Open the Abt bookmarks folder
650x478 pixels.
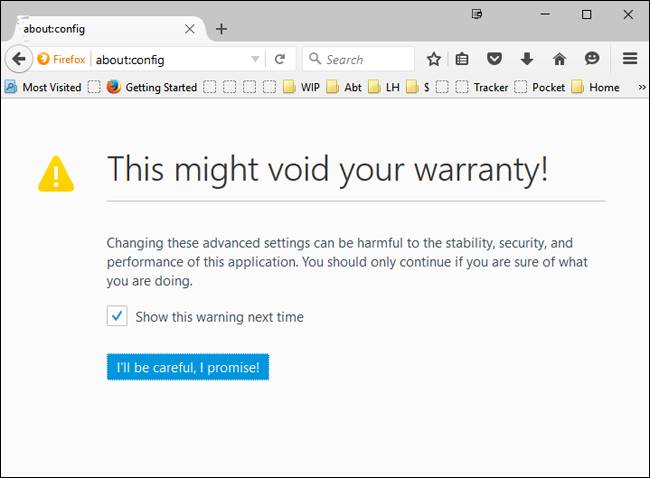click(x=344, y=87)
